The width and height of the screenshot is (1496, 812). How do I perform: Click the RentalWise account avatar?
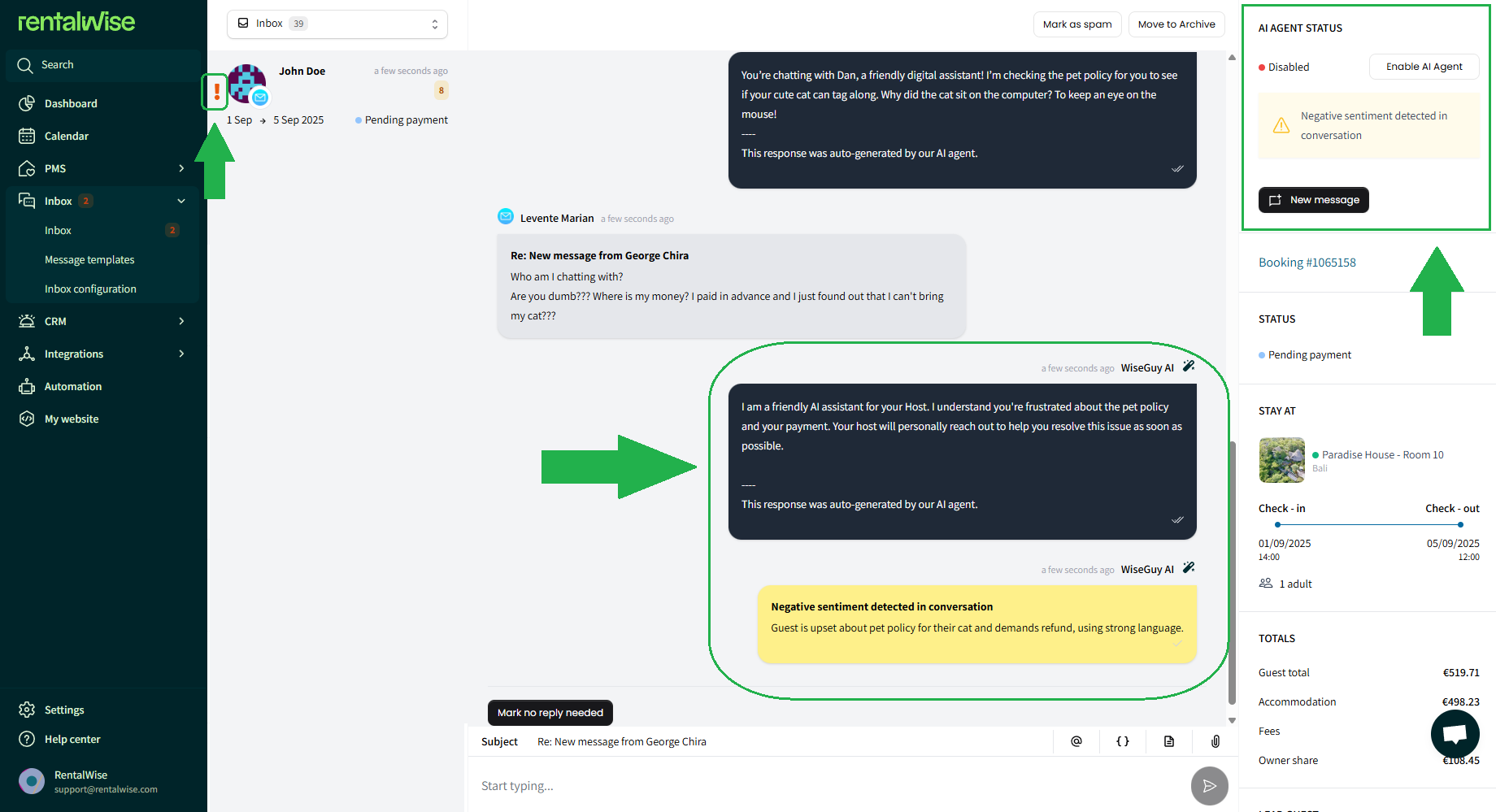pos(32,781)
